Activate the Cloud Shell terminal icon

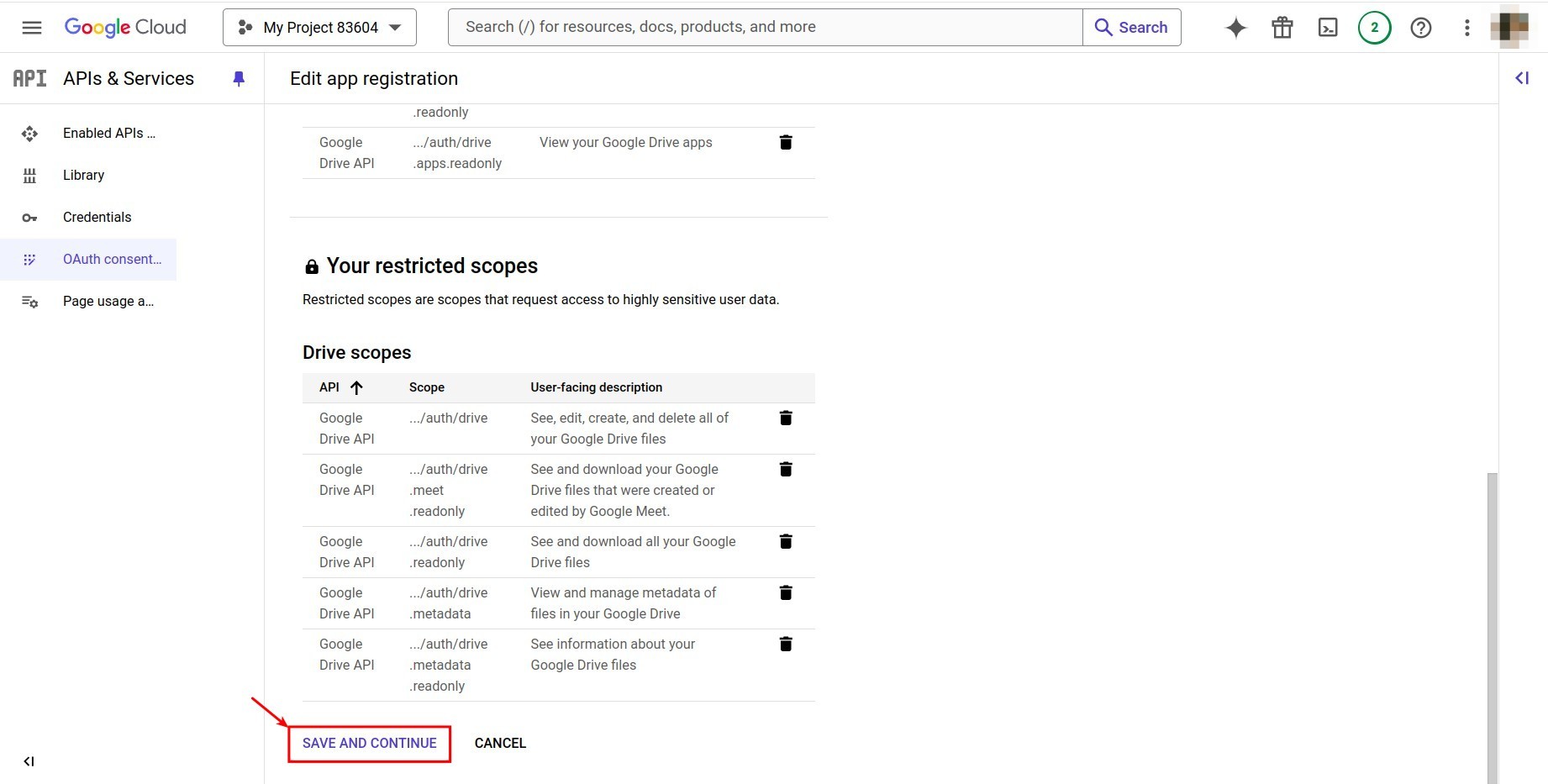[1328, 27]
